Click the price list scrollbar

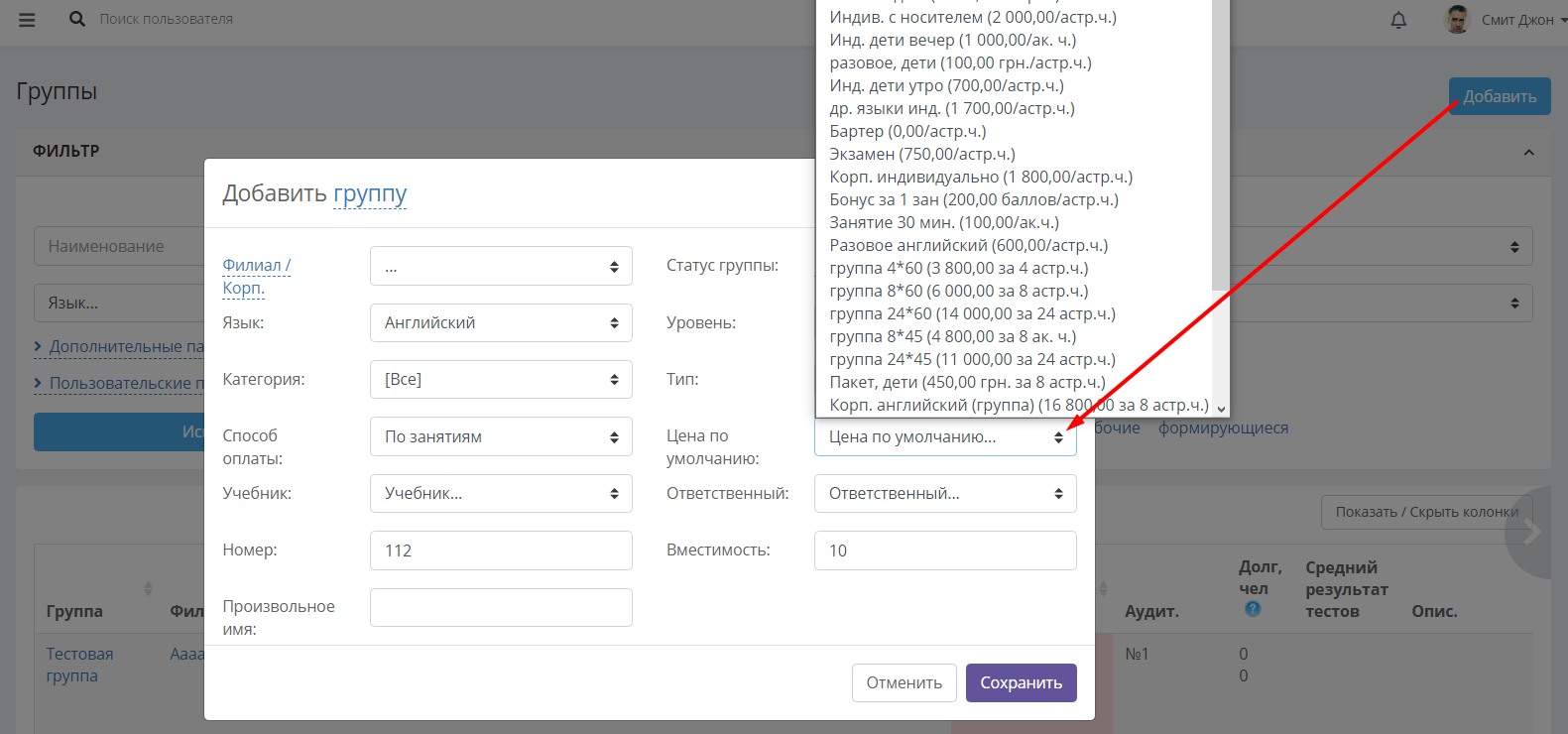(x=1220, y=145)
